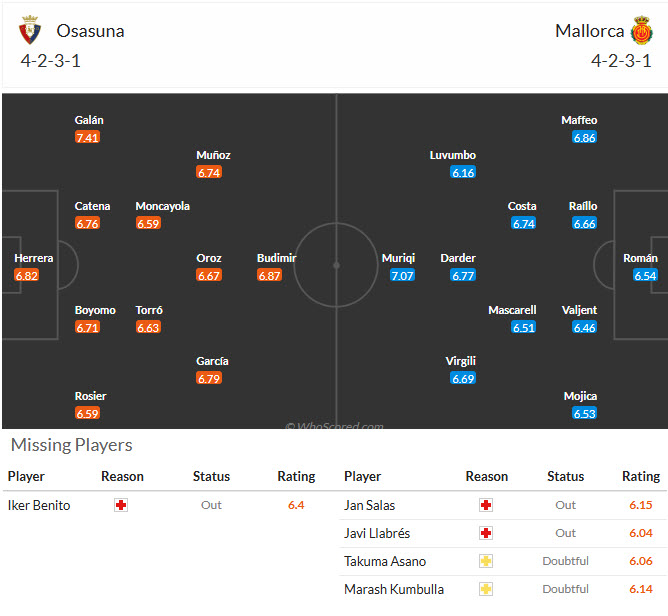Click Takuma Asano's yellow doubtful icon
Viewport: 668px width, 616px height.
pos(486,561)
